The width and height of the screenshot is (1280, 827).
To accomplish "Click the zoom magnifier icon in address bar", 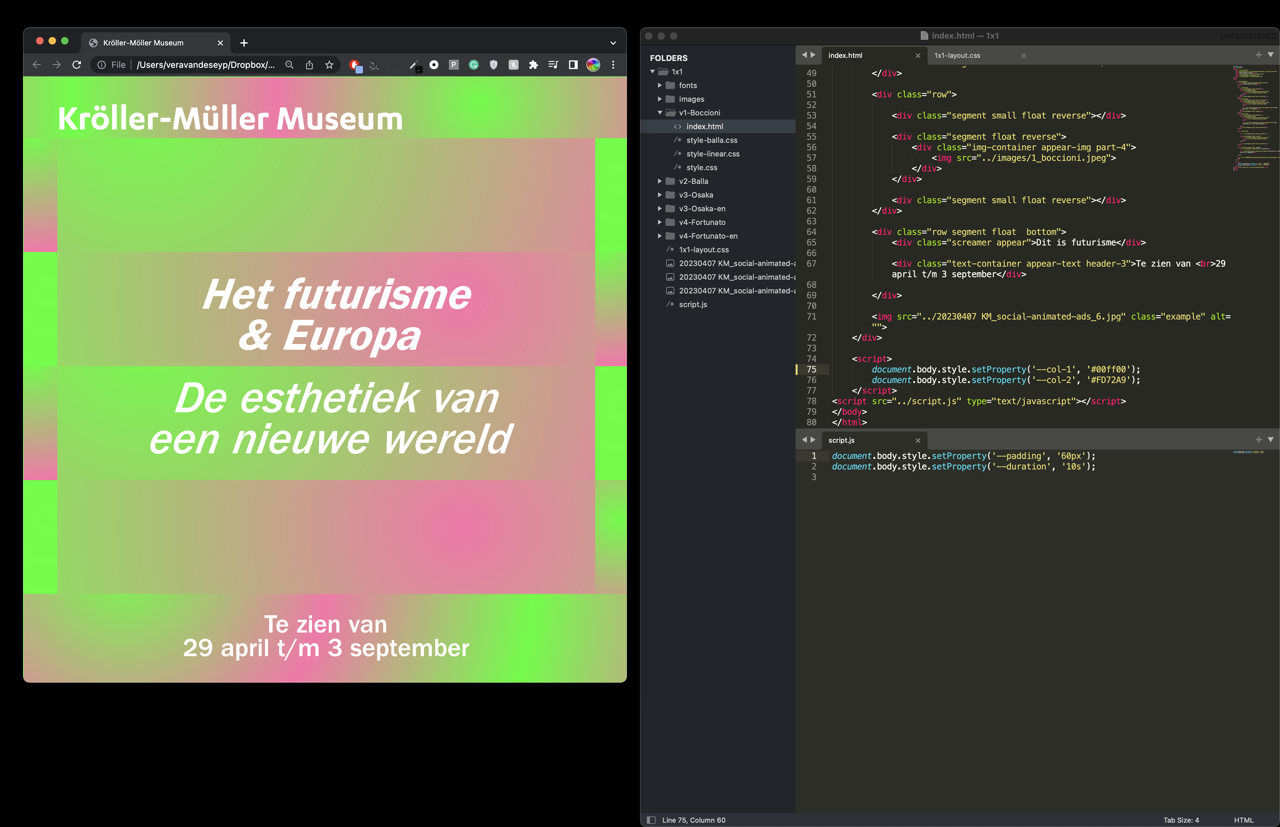I will (290, 65).
